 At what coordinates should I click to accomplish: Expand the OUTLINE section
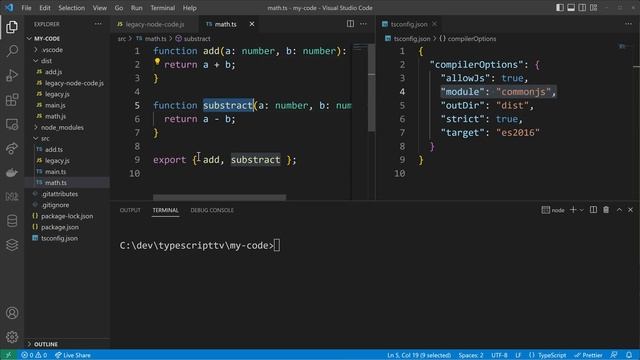67,344
